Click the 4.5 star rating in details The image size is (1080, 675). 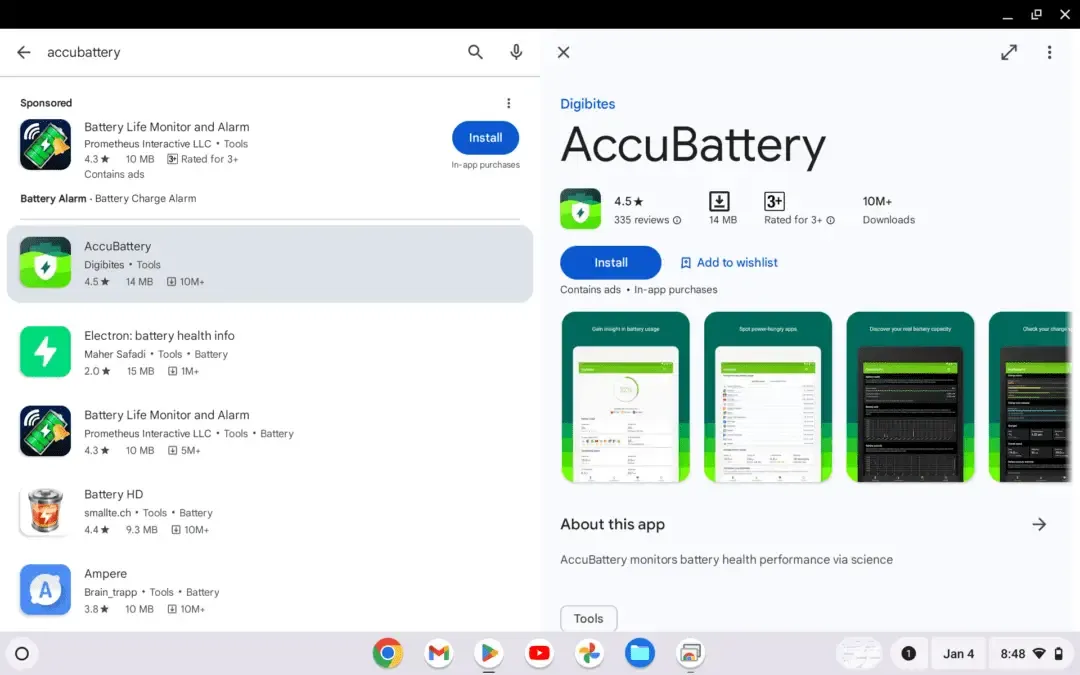coord(628,202)
